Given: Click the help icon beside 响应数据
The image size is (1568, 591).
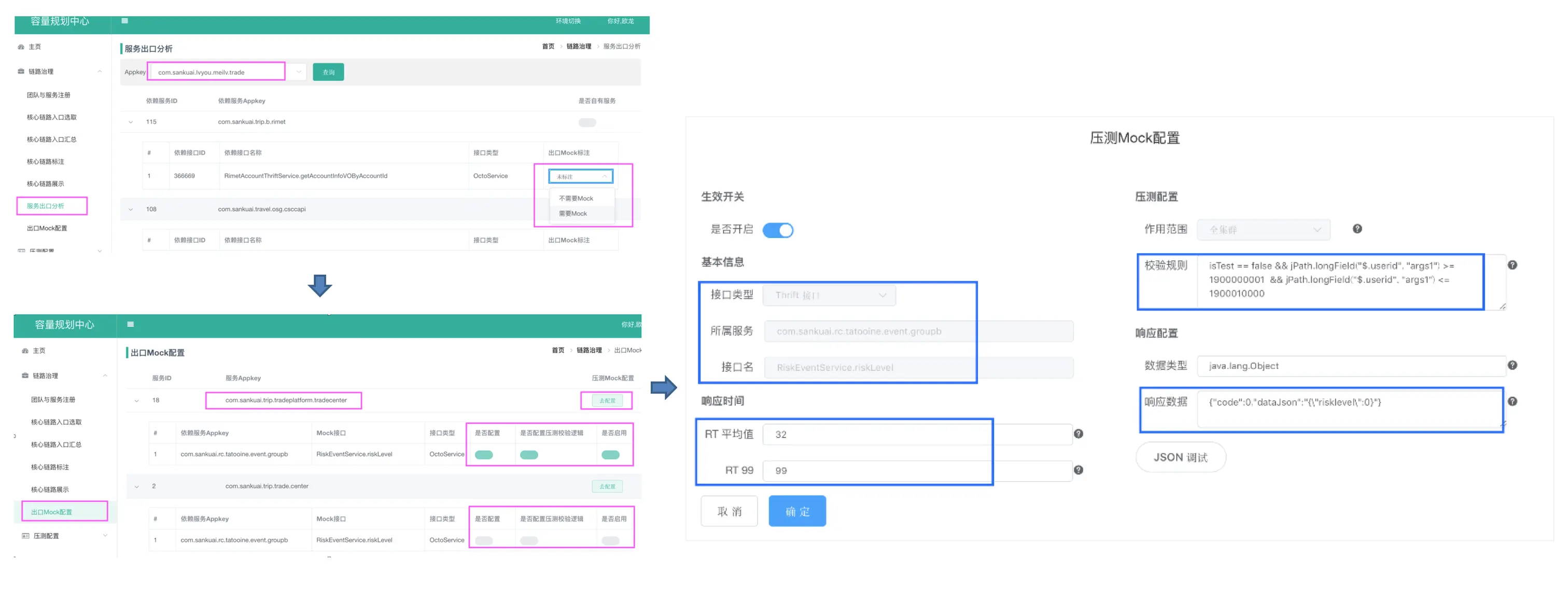Looking at the screenshot, I should [x=1513, y=401].
